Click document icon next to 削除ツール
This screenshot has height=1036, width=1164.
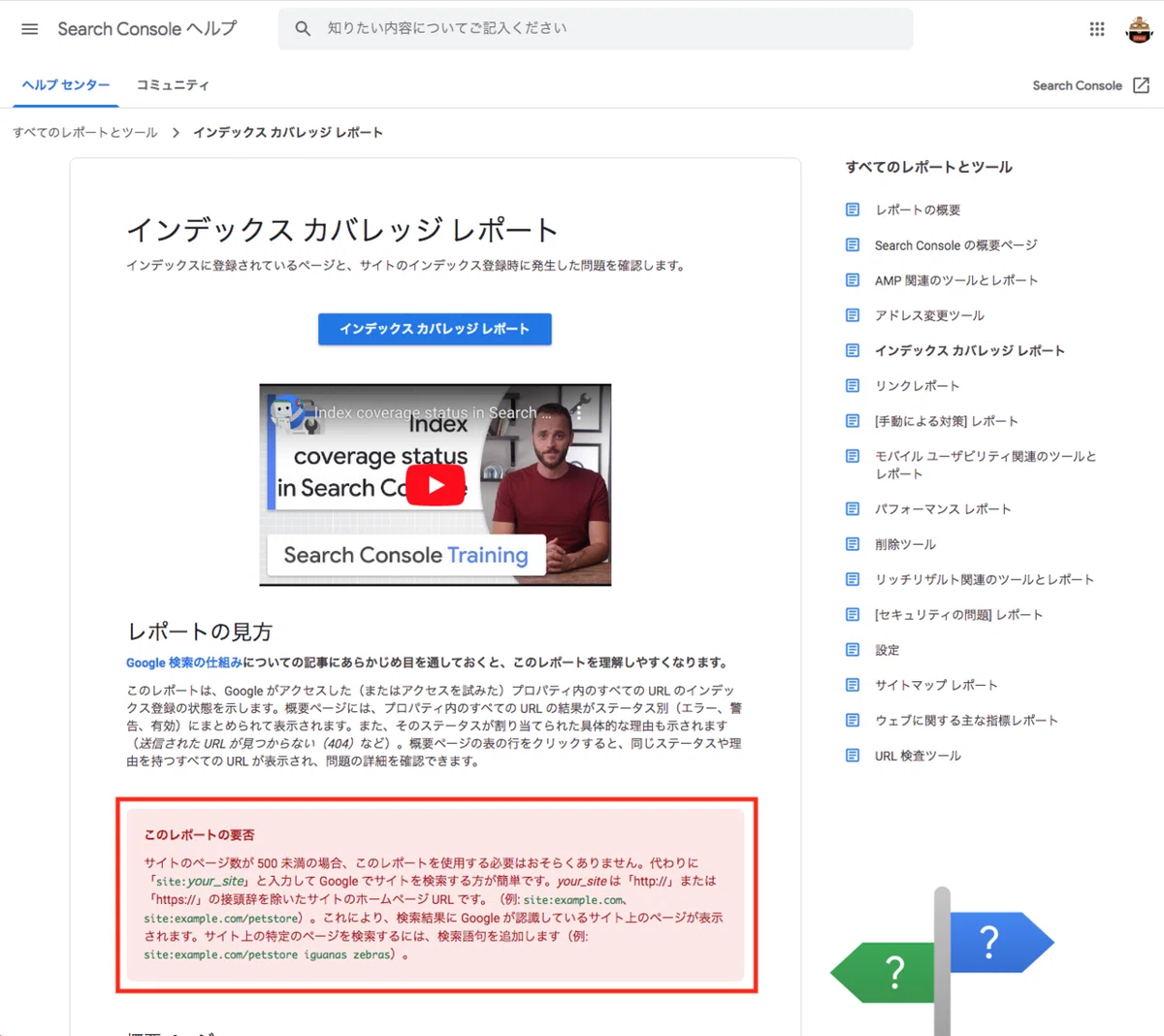(x=853, y=544)
